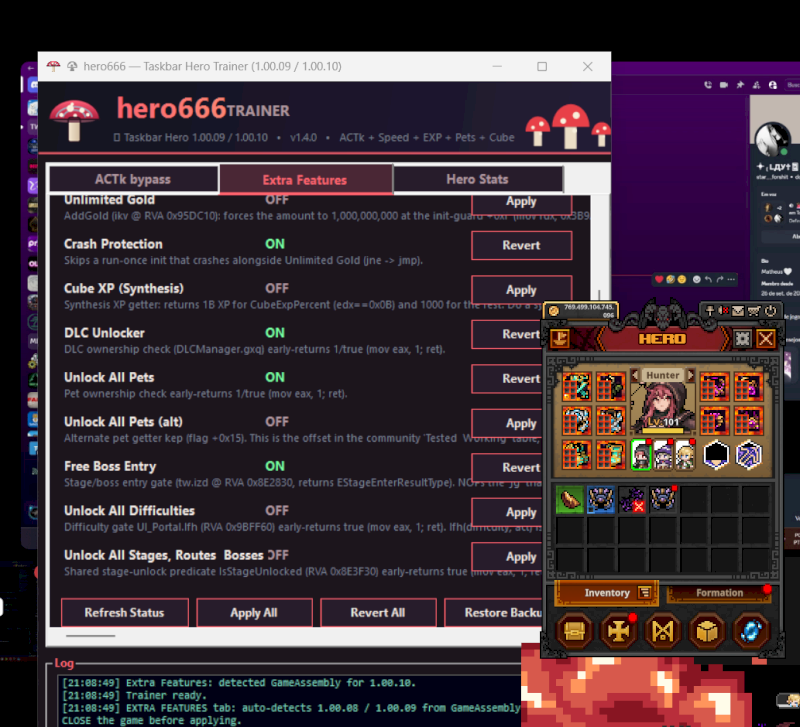
Task: Start a video call in Discord
Action: click(x=723, y=85)
